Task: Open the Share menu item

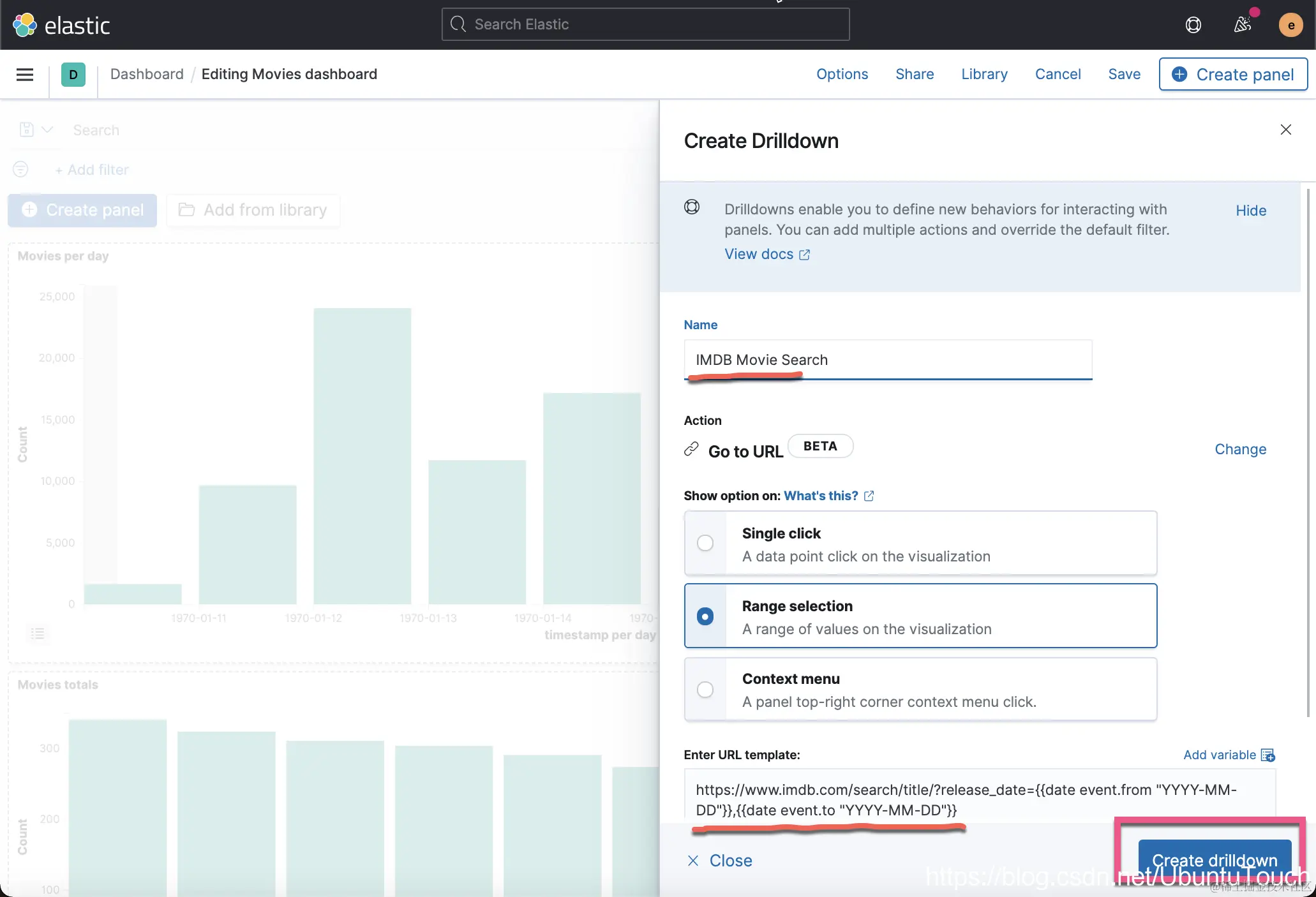Action: tap(914, 75)
